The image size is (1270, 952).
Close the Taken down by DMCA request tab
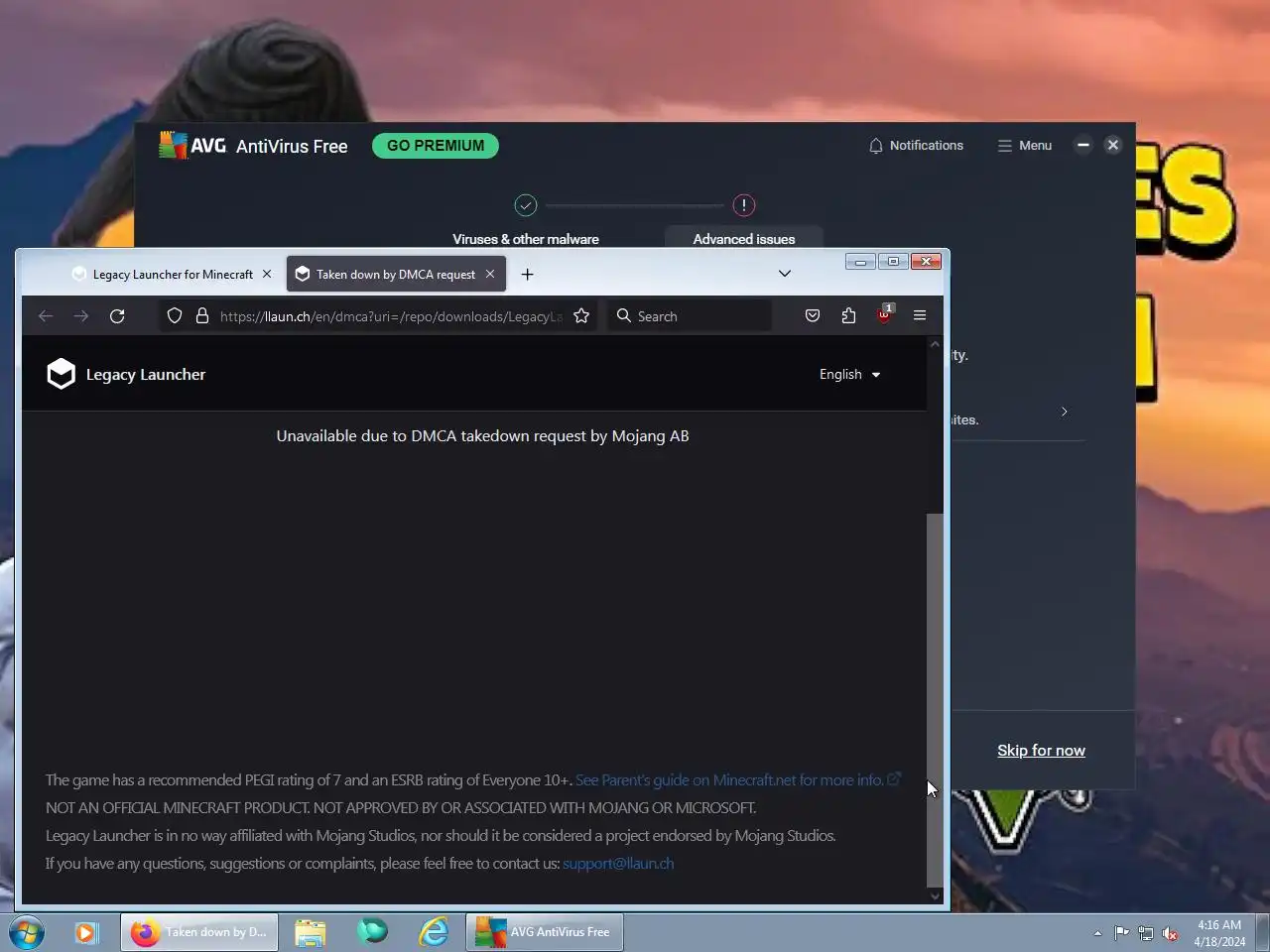pos(490,274)
